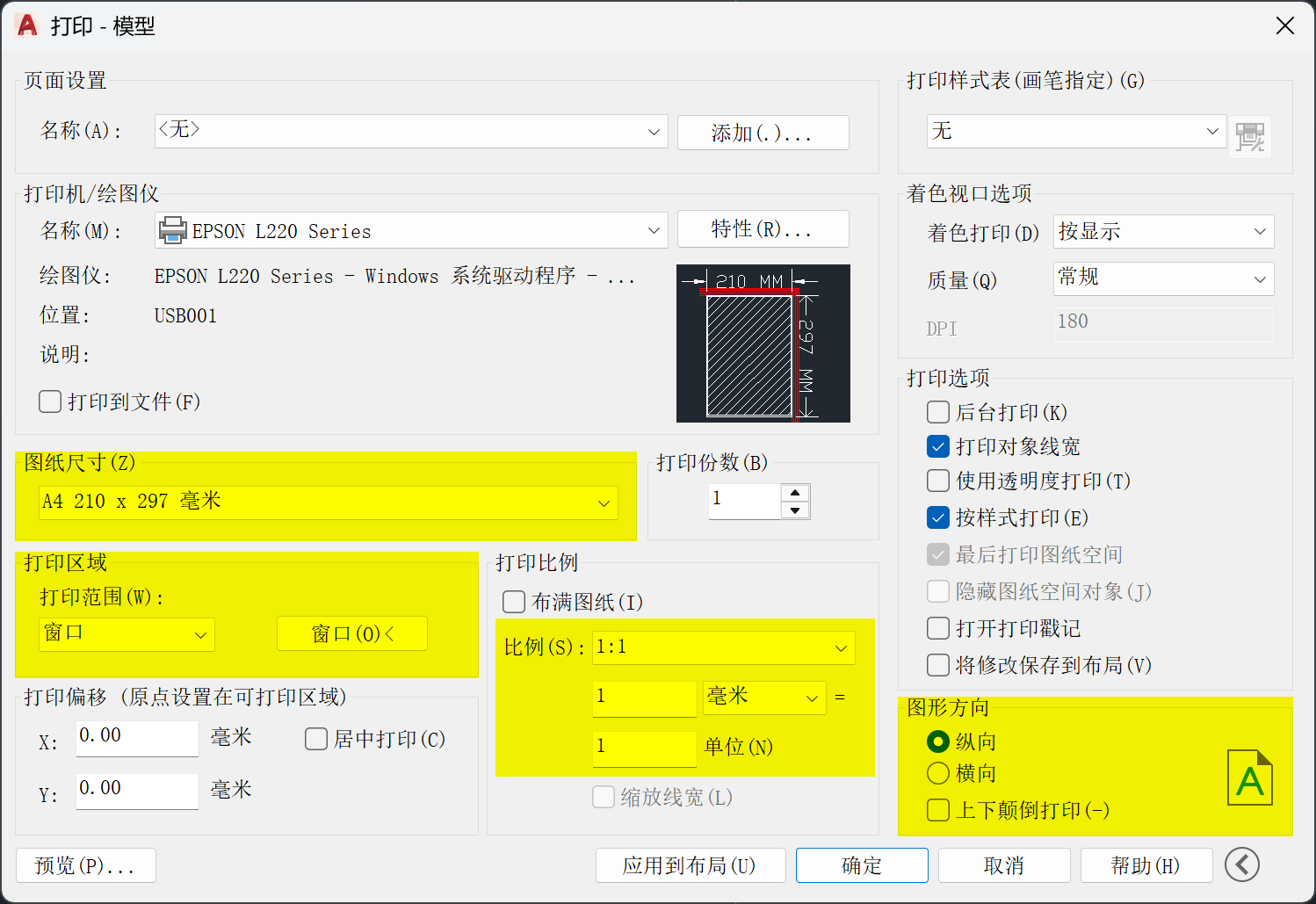This screenshot has height=904, width=1316.
Task: Expand the 比例 1:1 scale dropdown
Action: pos(724,647)
